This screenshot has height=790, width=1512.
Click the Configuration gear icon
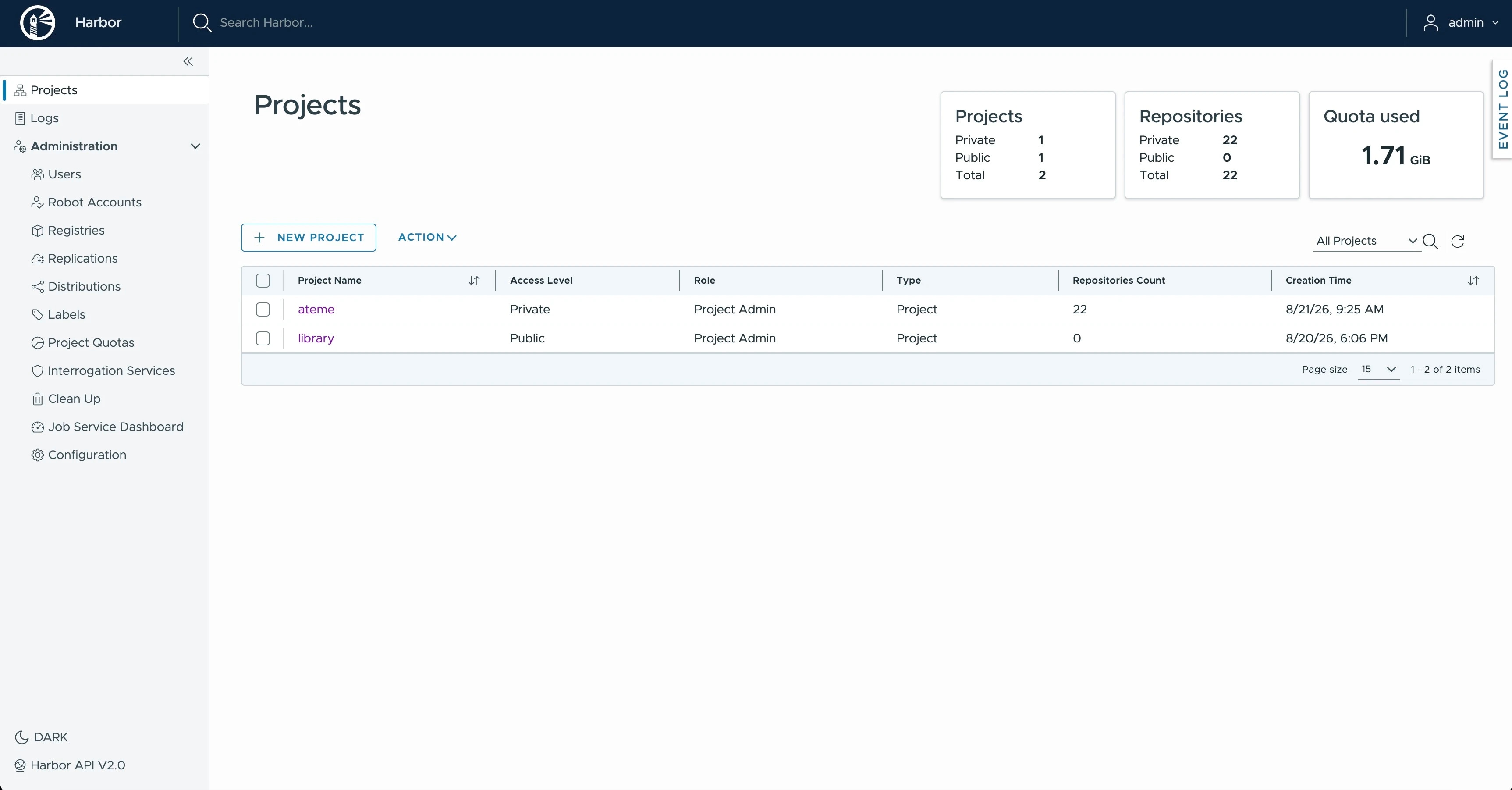point(38,455)
